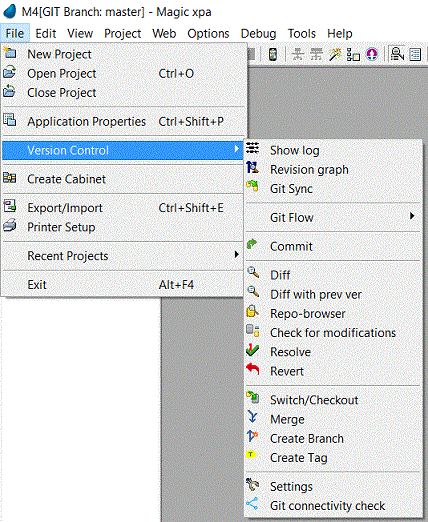This screenshot has width=428, height=522.
Task: Click the red Revert arrow icon
Action: [x=253, y=369]
